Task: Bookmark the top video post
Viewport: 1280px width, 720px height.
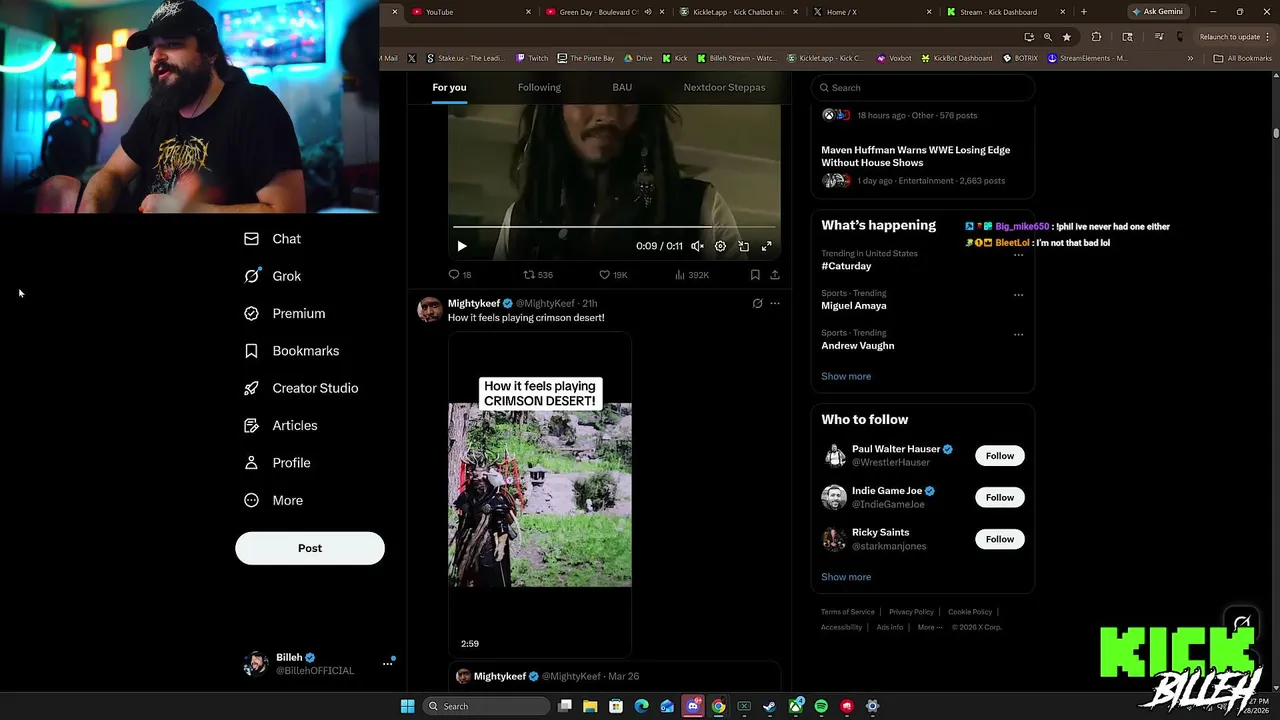Action: tap(755, 275)
